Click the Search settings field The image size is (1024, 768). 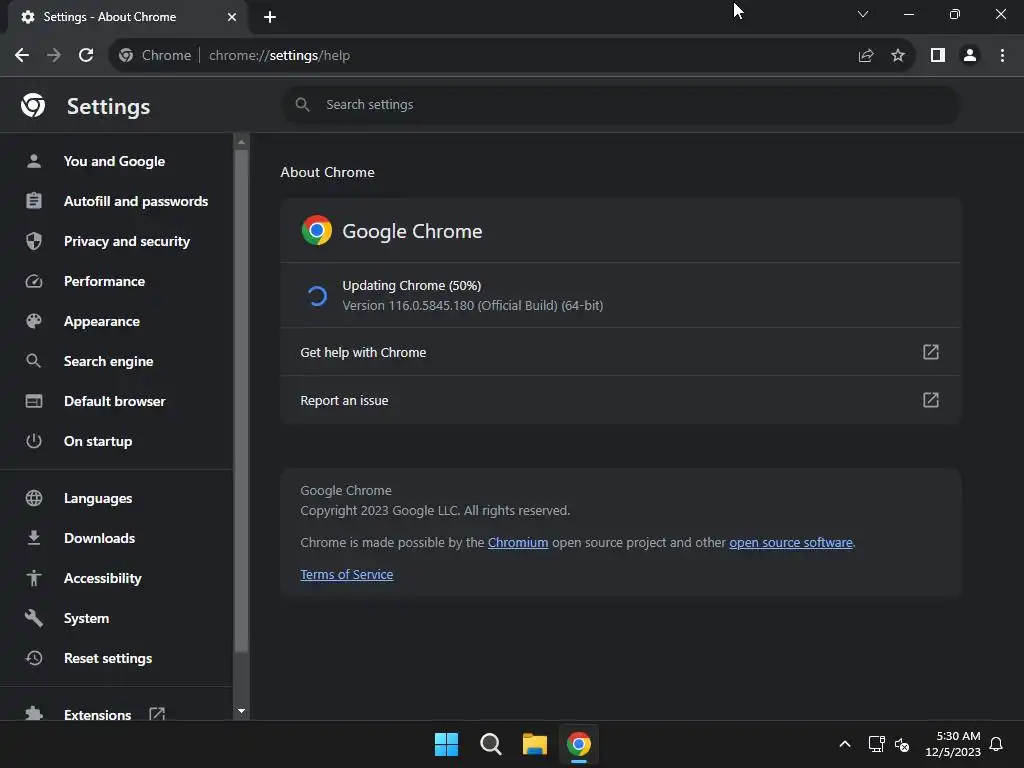[620, 104]
